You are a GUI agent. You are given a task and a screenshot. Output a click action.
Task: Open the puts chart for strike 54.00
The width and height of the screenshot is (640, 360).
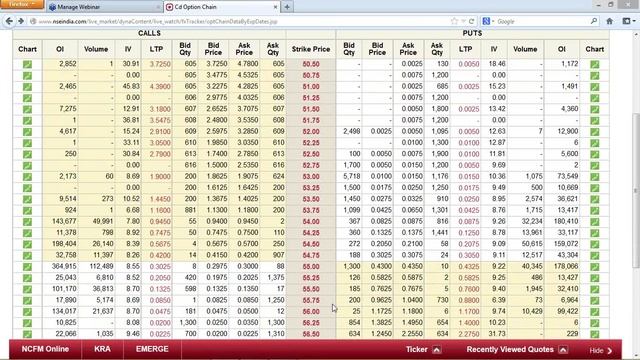point(595,222)
